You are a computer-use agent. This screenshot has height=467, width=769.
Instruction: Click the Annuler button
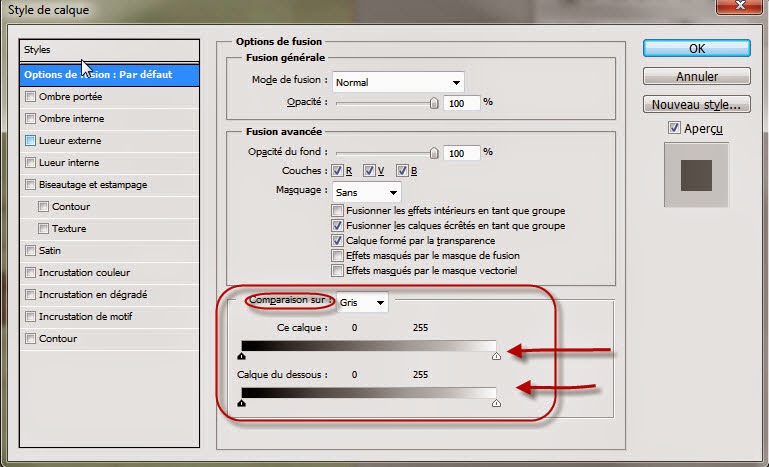point(696,77)
